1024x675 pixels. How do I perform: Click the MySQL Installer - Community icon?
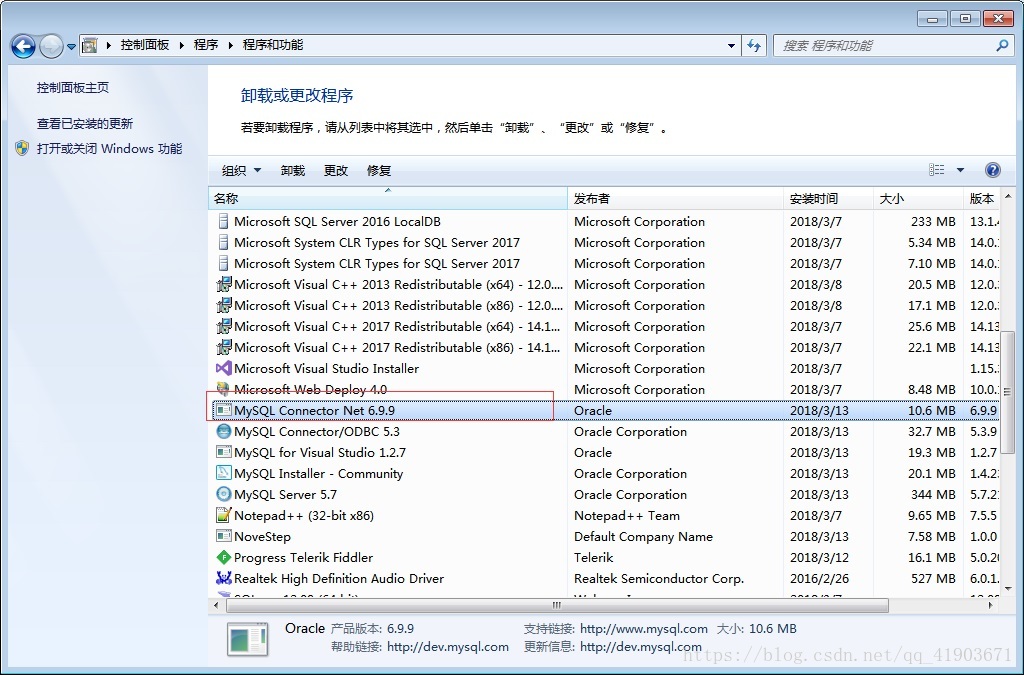point(223,473)
